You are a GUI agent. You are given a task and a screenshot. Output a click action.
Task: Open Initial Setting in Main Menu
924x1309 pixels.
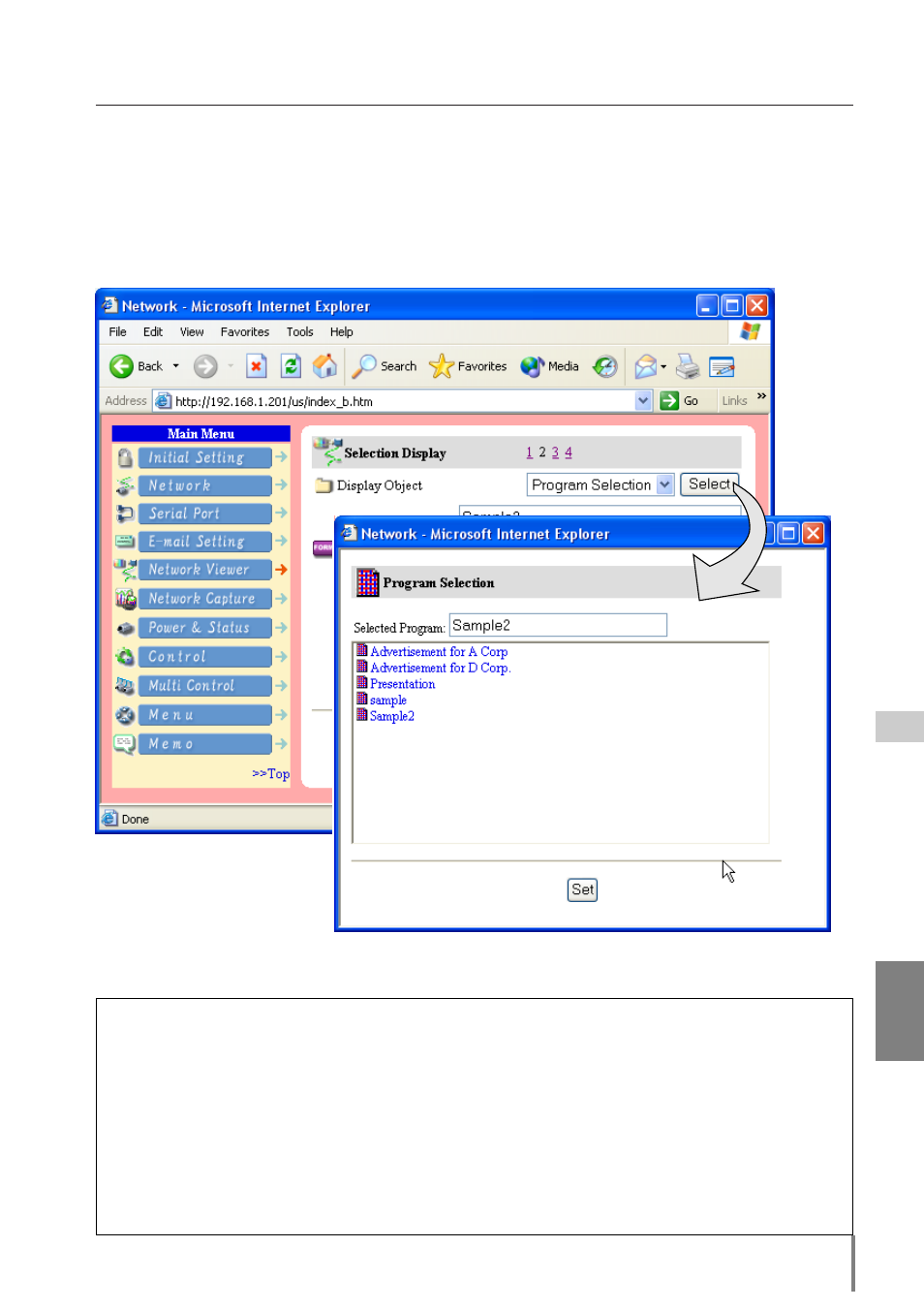(204, 457)
